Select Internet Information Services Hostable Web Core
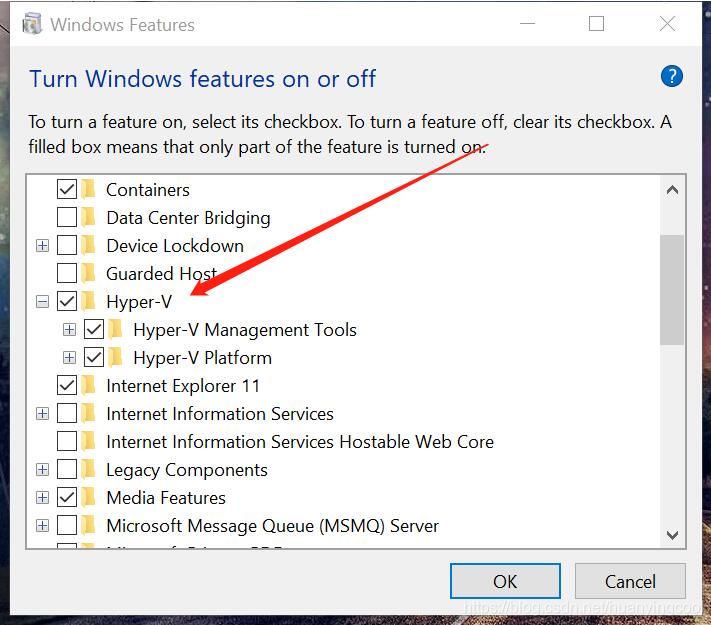The width and height of the screenshot is (711, 625). tap(299, 441)
